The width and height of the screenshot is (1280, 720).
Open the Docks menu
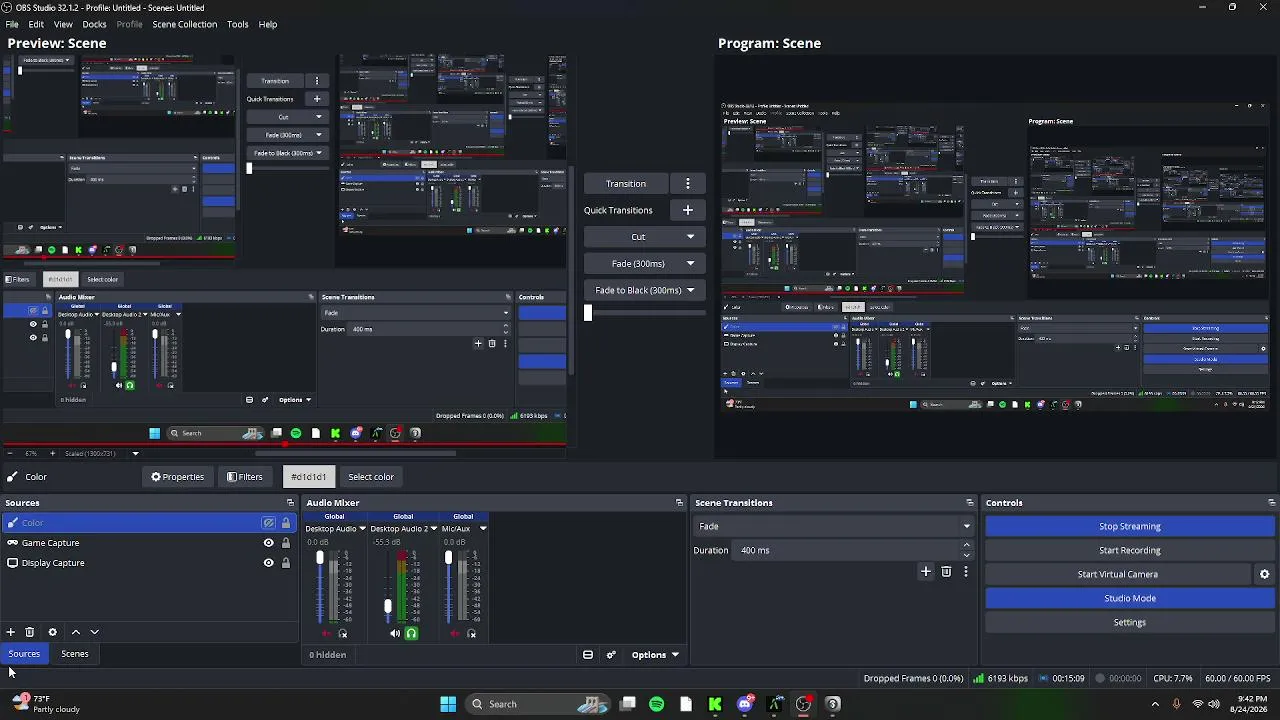(95, 24)
